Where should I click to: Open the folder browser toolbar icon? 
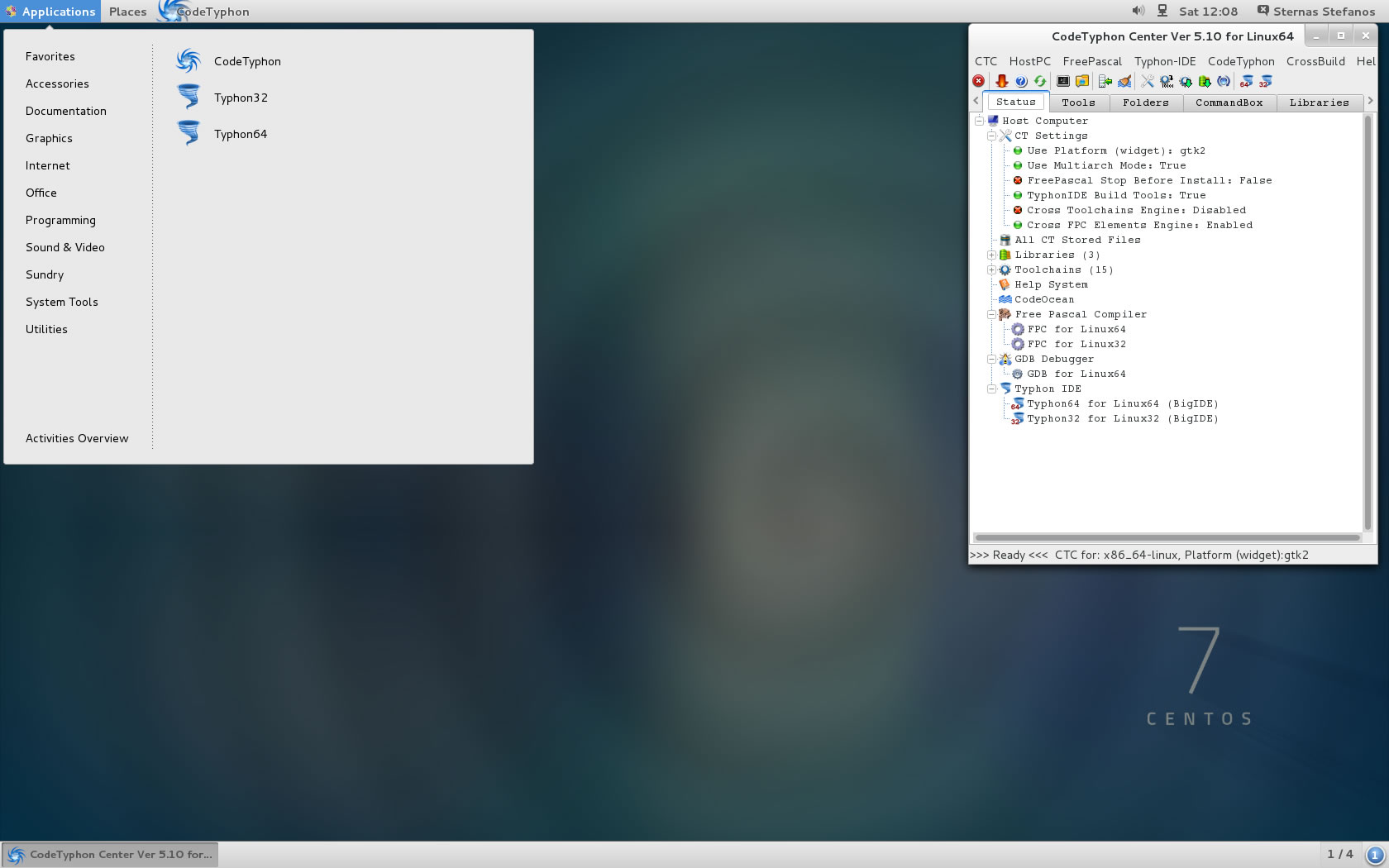pyautogui.click(x=1082, y=81)
